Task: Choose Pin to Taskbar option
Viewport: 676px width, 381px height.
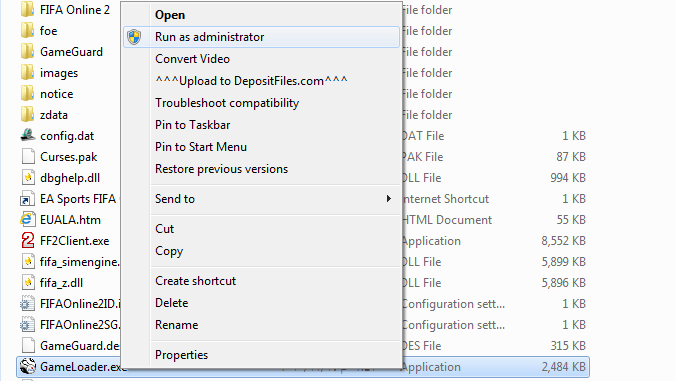Action: pyautogui.click(x=192, y=125)
